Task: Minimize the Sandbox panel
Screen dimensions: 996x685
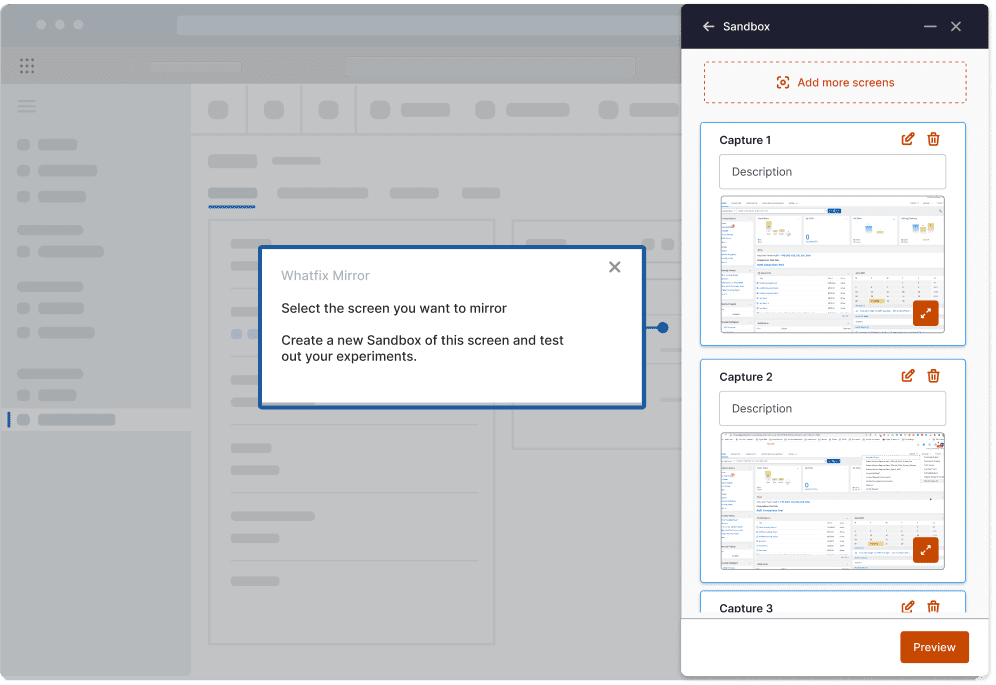Action: (930, 27)
